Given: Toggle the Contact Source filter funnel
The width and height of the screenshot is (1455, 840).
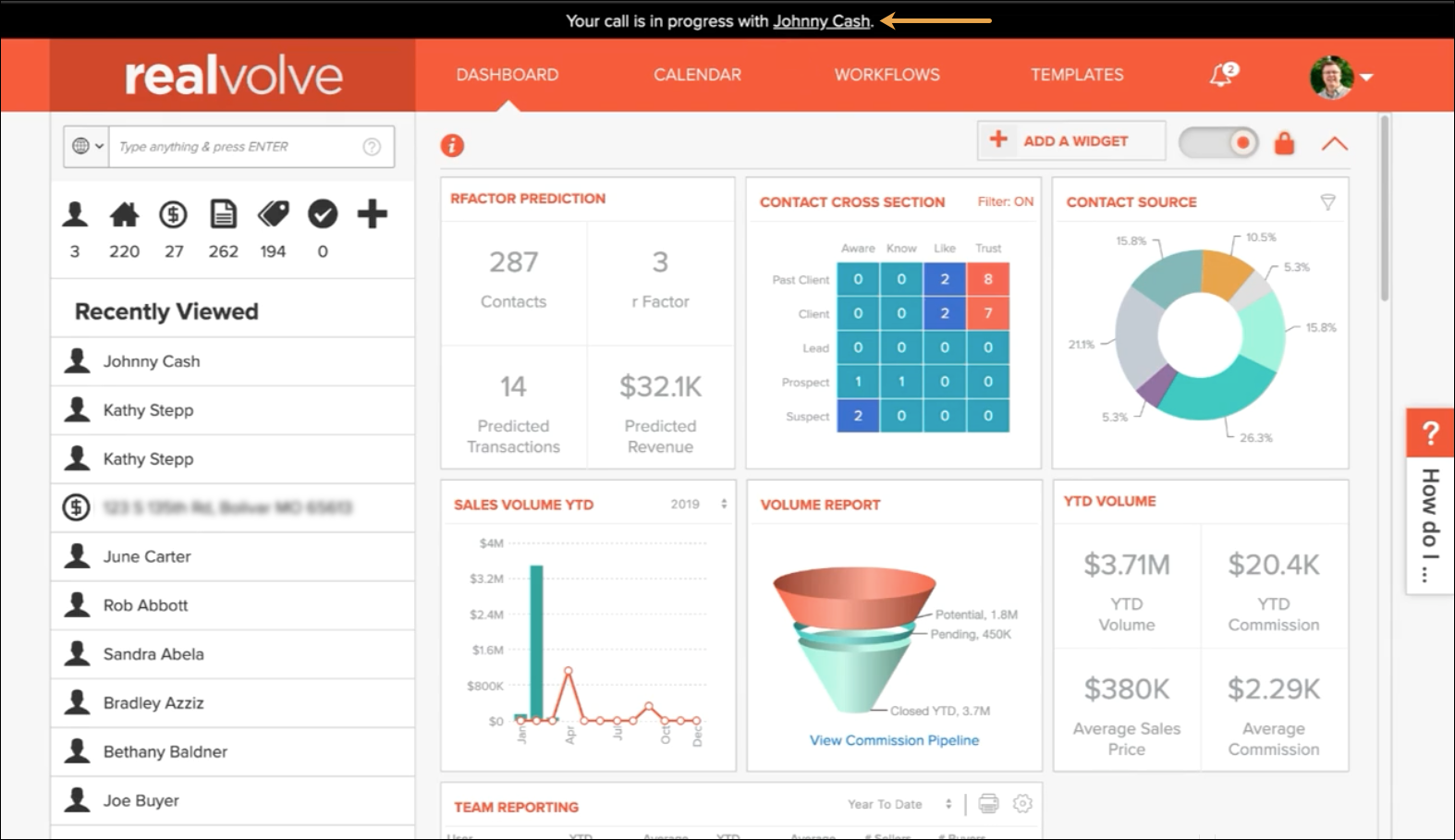Looking at the screenshot, I should click(1327, 201).
